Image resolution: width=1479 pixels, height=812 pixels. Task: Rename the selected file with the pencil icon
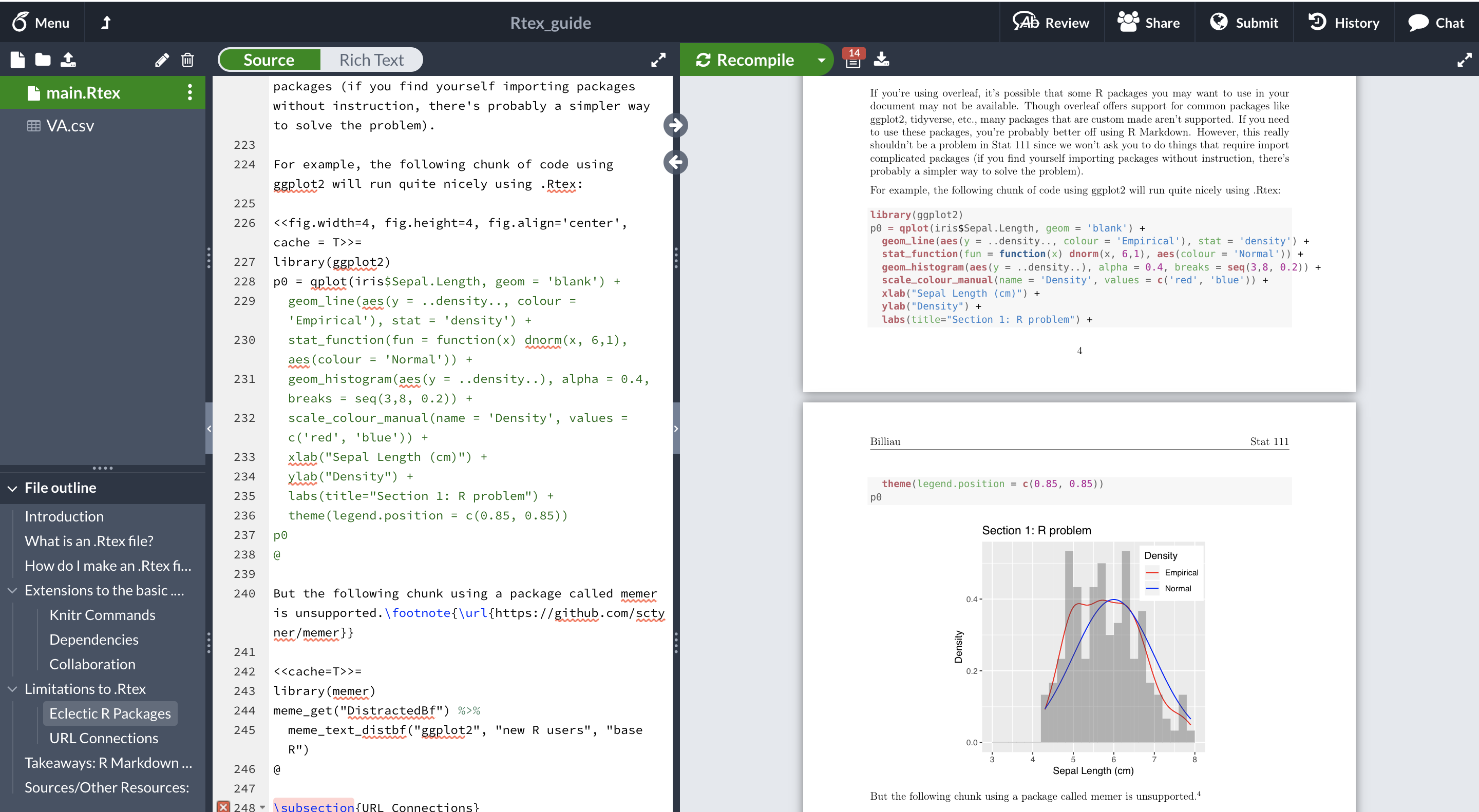[162, 60]
